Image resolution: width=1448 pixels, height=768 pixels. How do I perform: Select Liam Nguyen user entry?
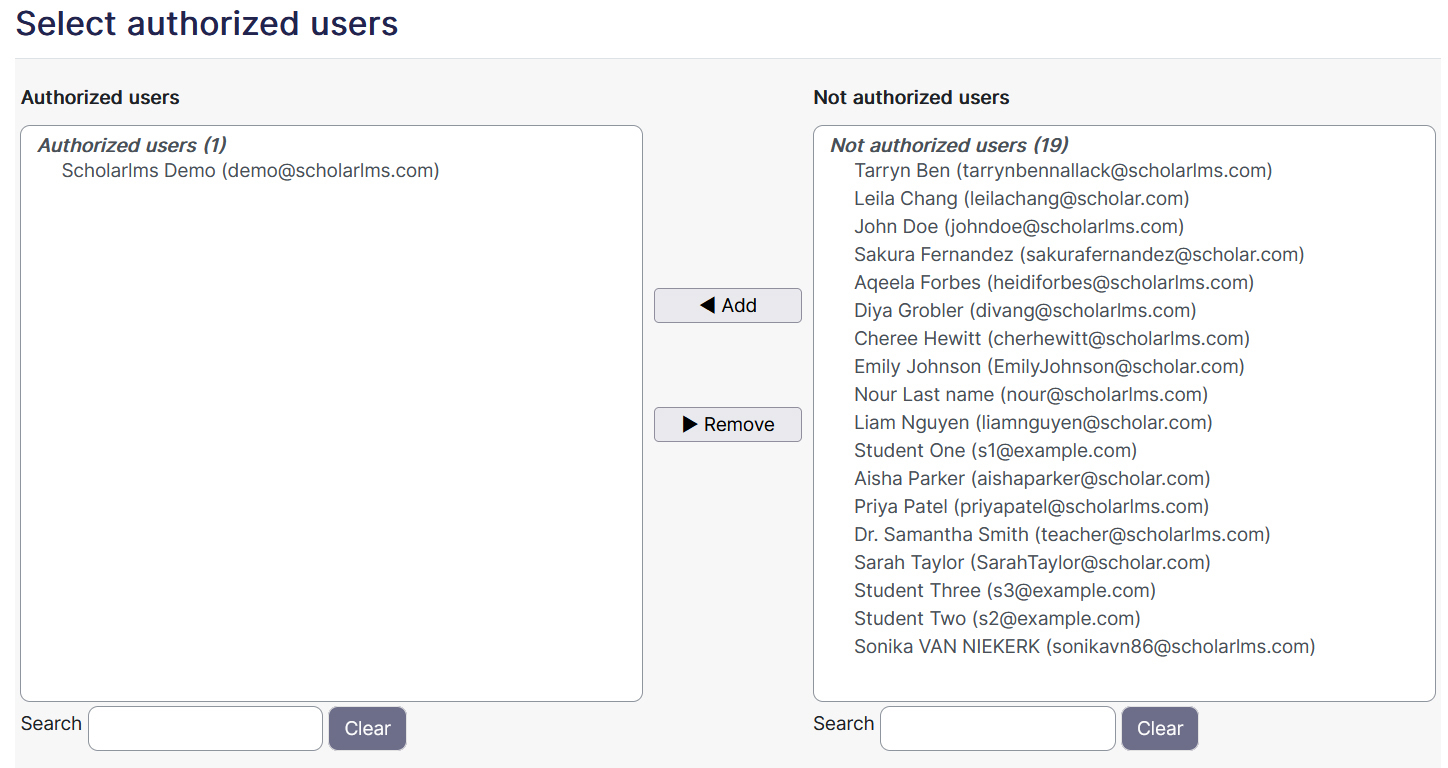pos(1032,422)
